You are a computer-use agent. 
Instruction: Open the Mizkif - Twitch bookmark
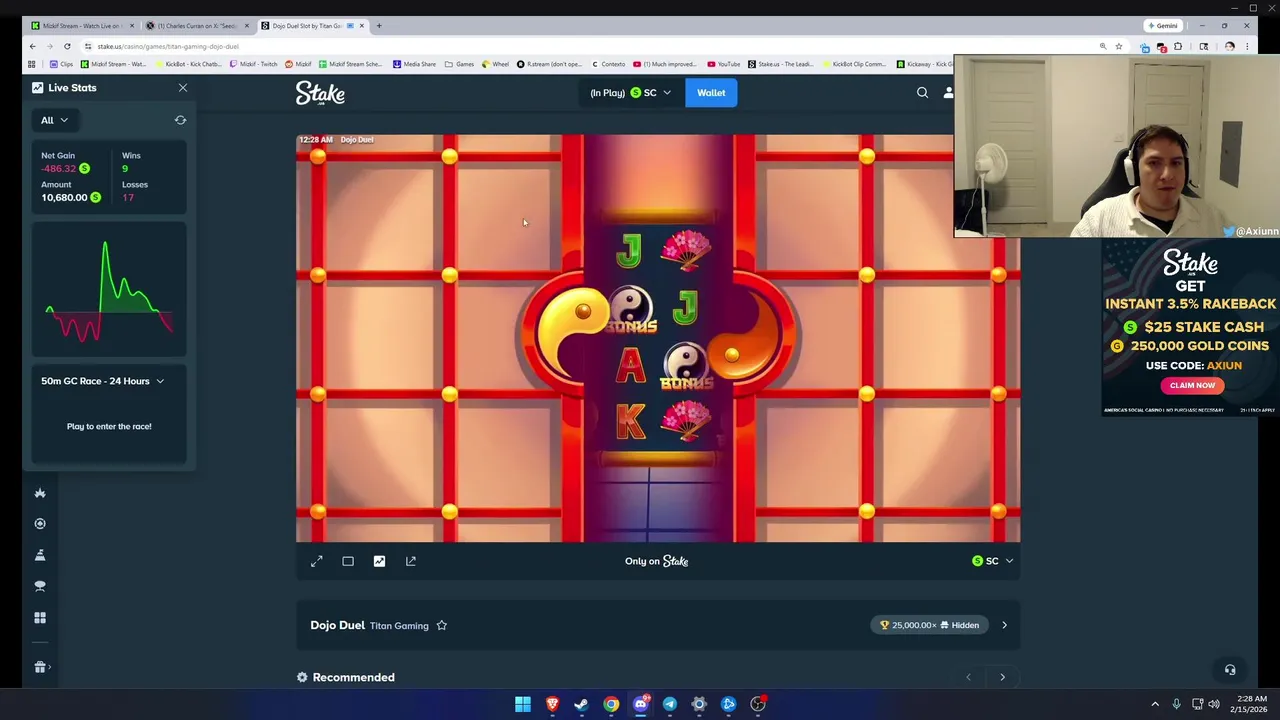click(x=253, y=64)
